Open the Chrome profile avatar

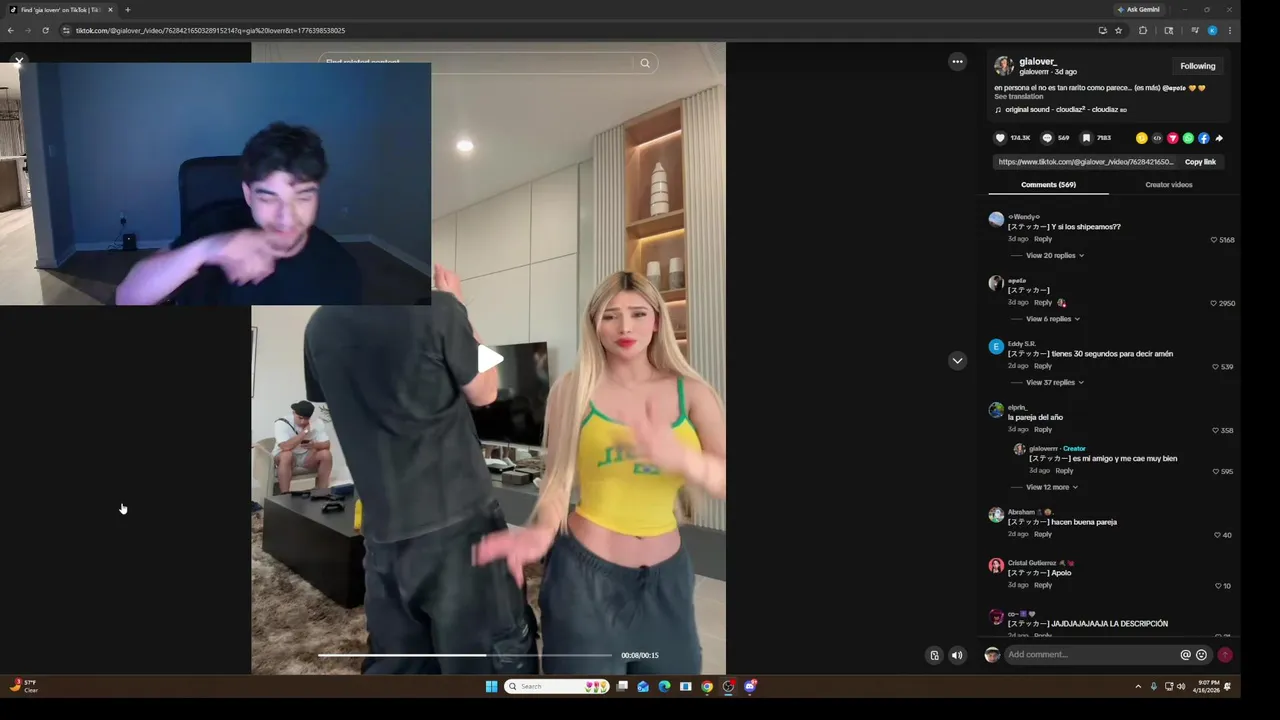pos(1212,31)
